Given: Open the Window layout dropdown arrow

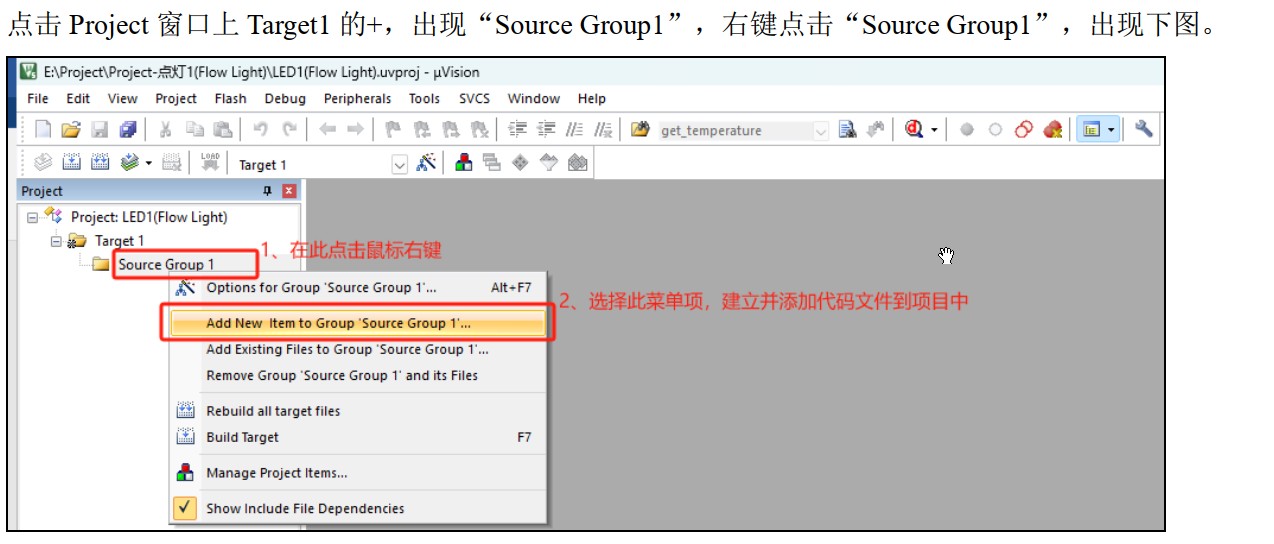Looking at the screenshot, I should (1110, 130).
